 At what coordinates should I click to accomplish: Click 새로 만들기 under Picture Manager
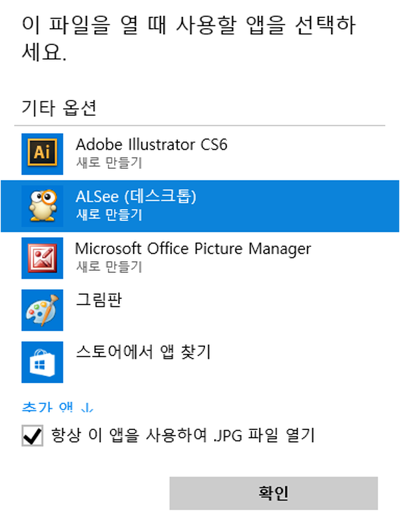(109, 267)
